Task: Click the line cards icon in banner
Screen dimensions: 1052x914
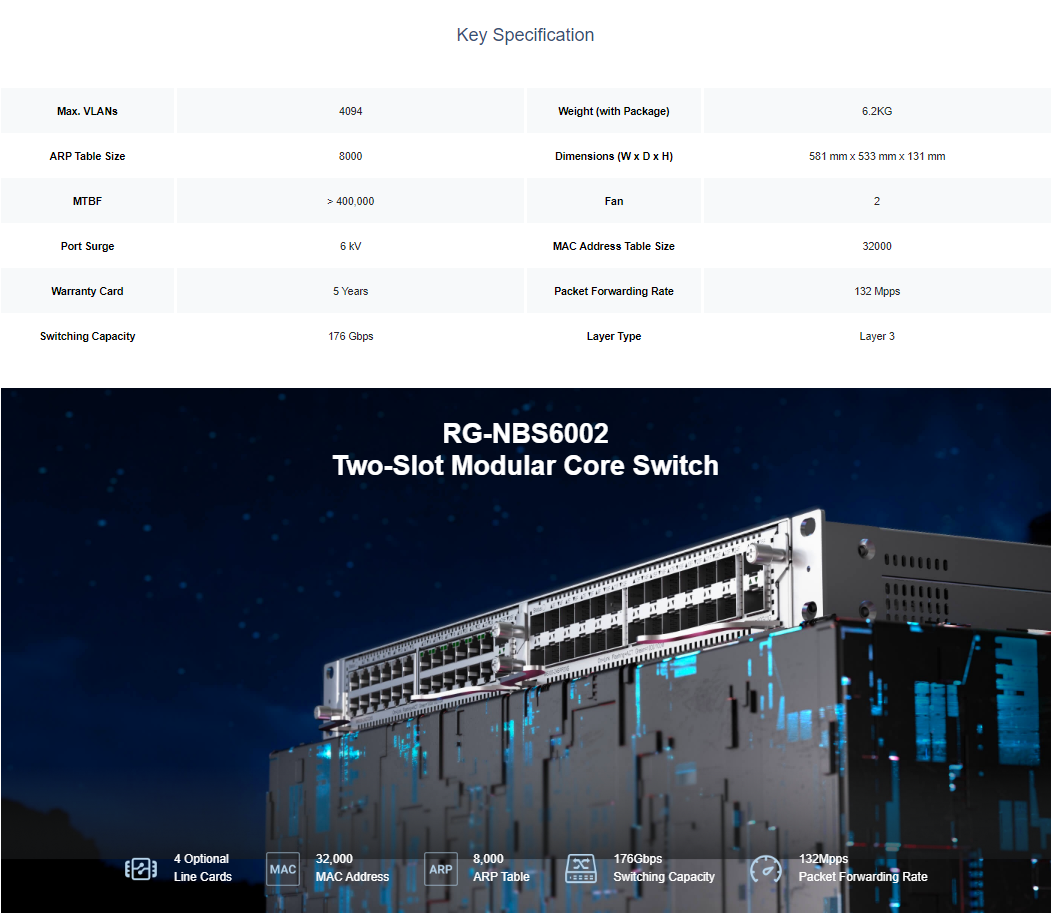Action: pyautogui.click(x=141, y=868)
